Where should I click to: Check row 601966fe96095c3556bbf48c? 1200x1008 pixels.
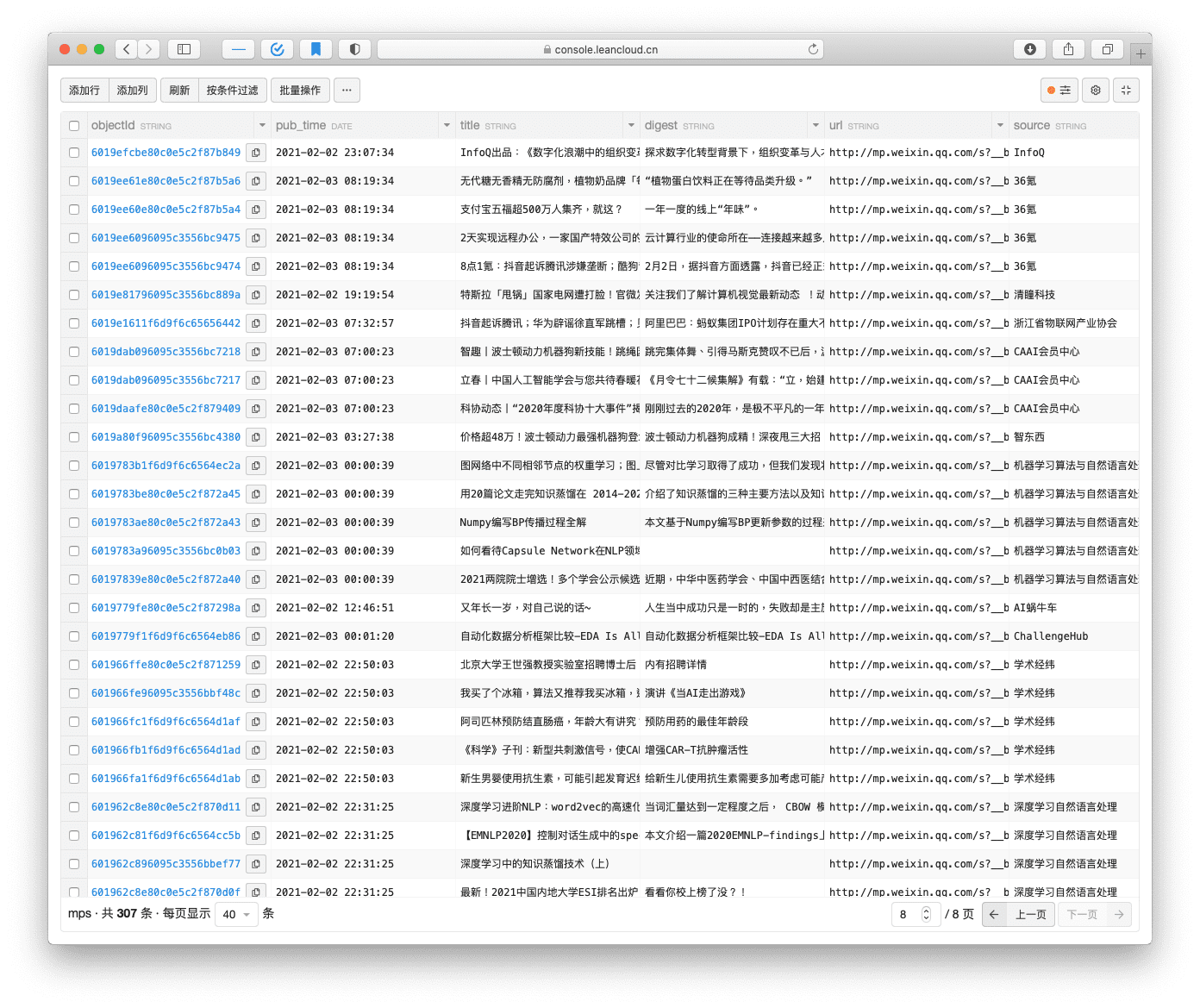74,693
